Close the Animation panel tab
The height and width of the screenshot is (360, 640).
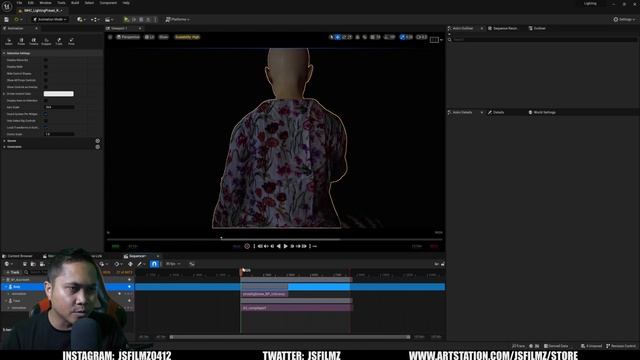tap(36, 28)
